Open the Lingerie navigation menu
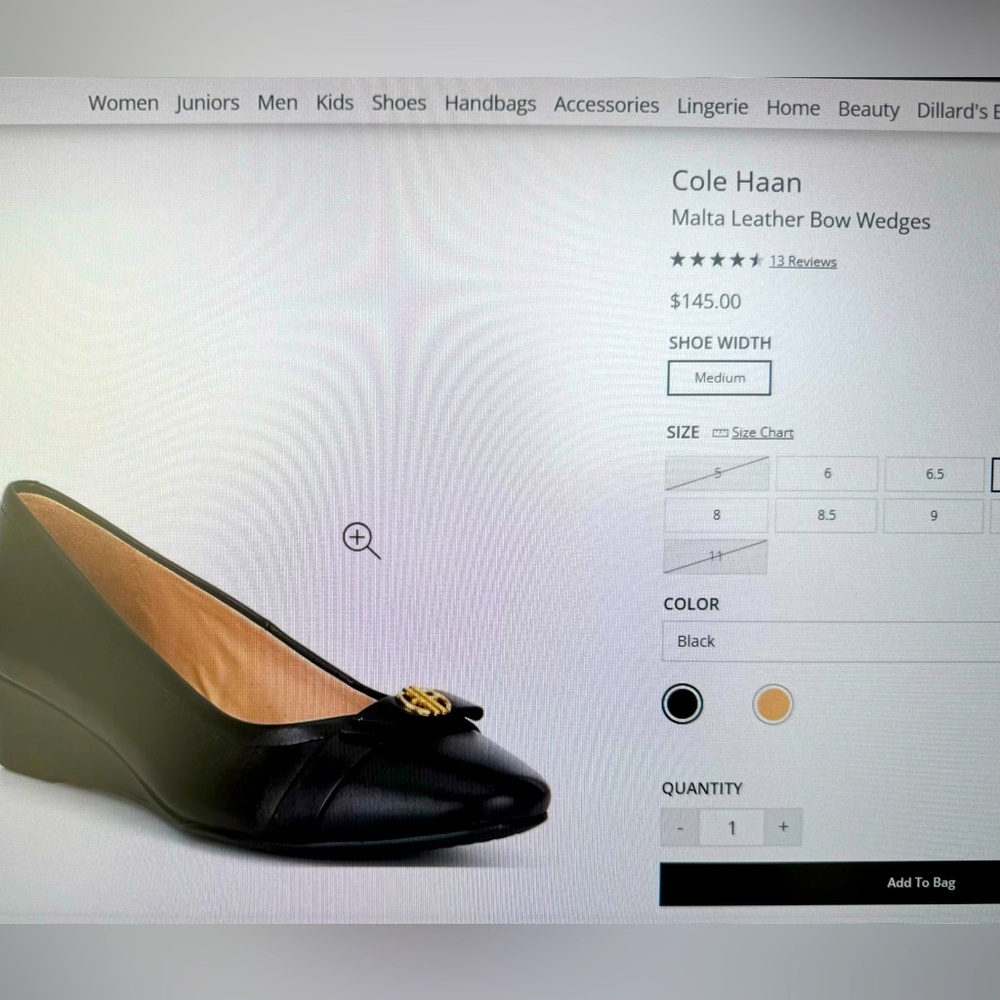Viewport: 1000px width, 1000px height. click(712, 107)
